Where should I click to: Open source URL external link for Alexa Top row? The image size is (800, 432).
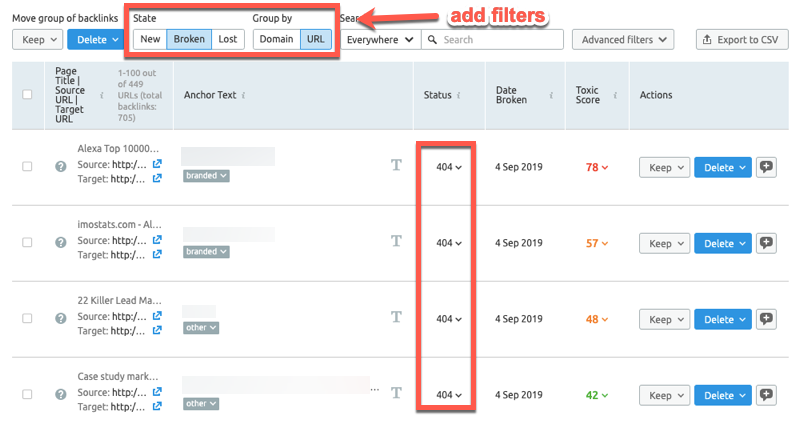point(157,164)
